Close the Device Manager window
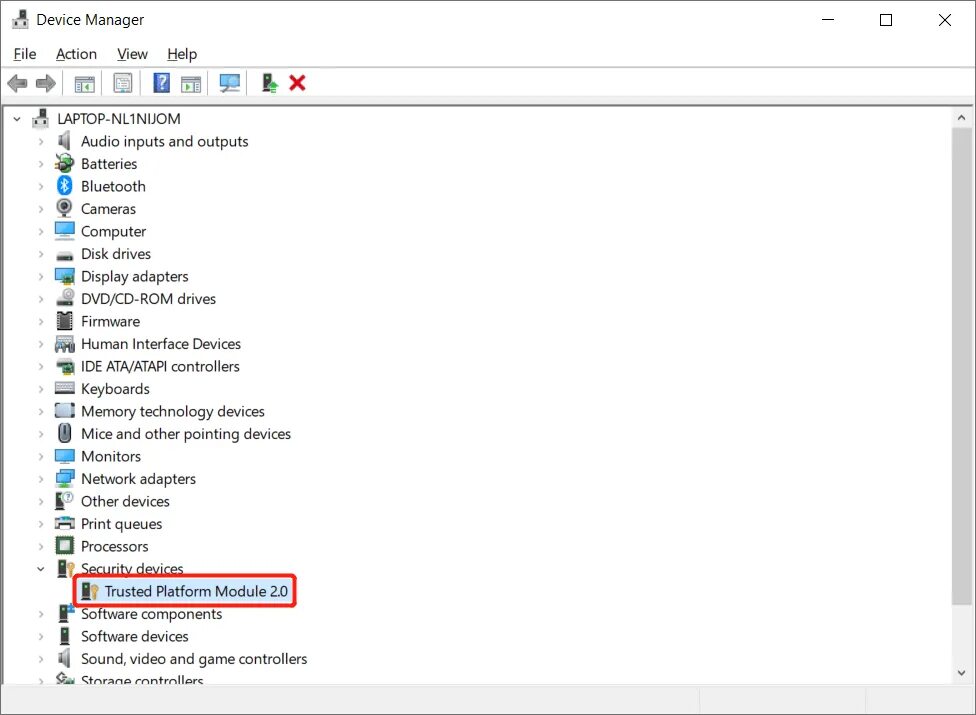 point(944,19)
